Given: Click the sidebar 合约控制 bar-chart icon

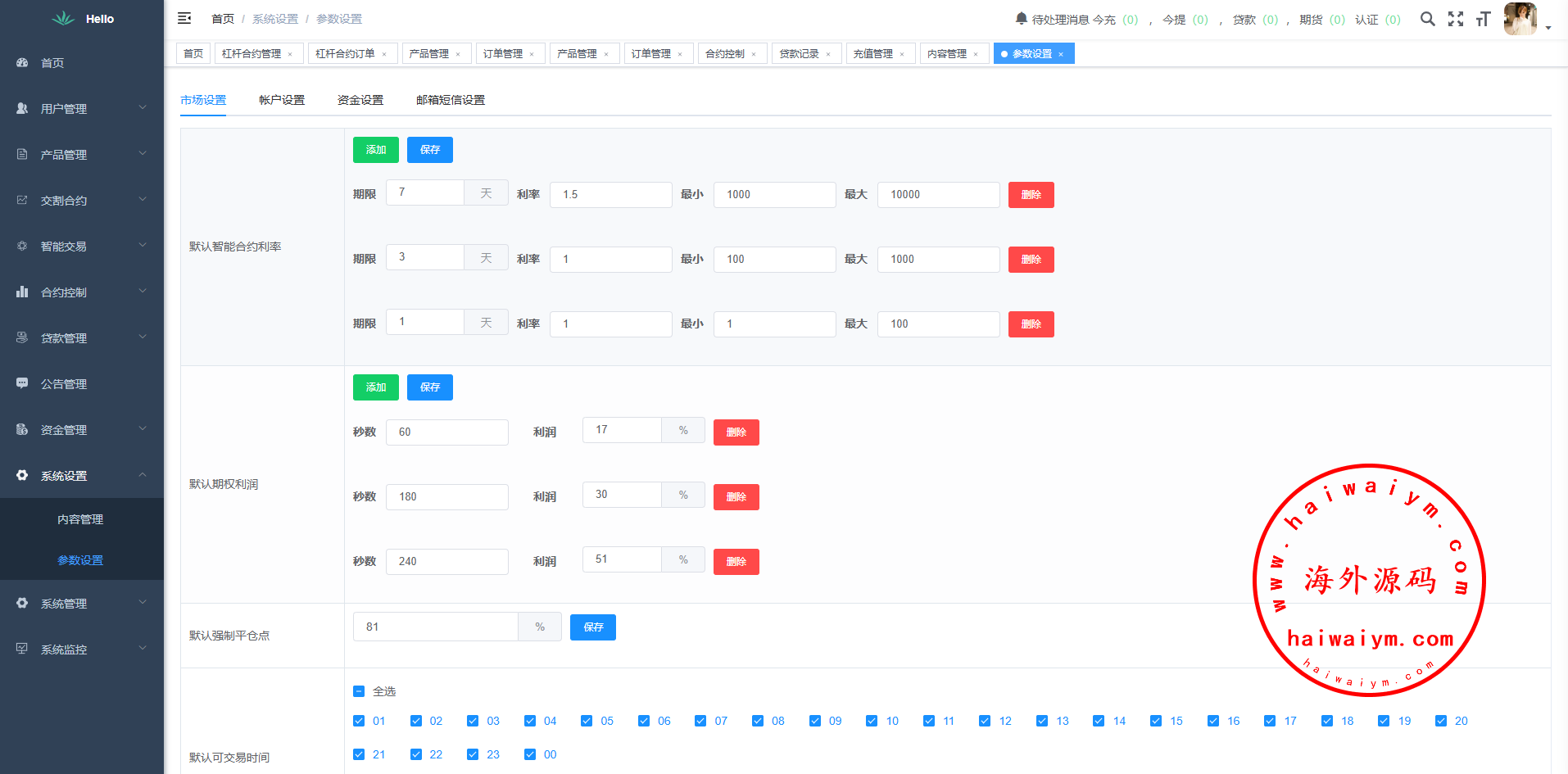Looking at the screenshot, I should click(x=22, y=292).
